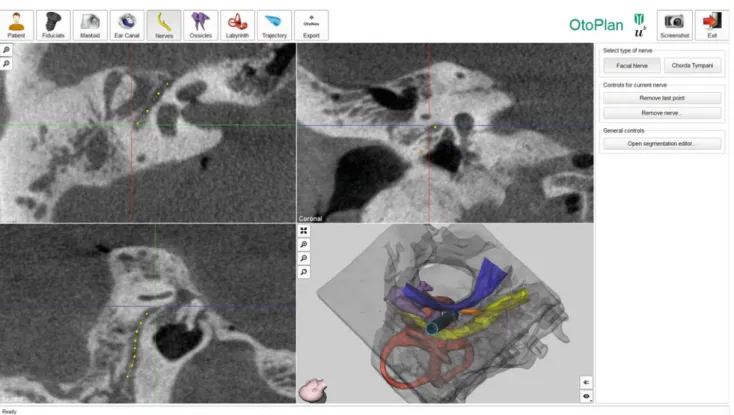Click the Remove last point button

(662, 98)
